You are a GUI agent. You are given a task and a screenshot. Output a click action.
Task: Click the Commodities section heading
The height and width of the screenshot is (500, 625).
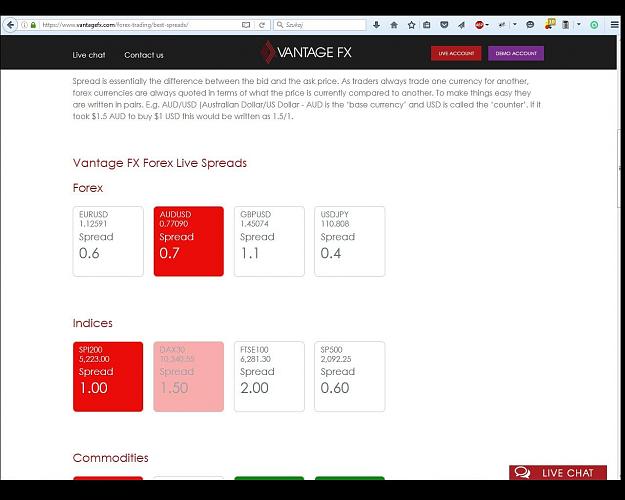pos(110,458)
